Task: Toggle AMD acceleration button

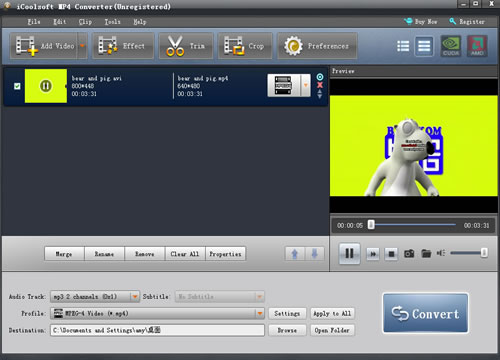Action: point(477,46)
